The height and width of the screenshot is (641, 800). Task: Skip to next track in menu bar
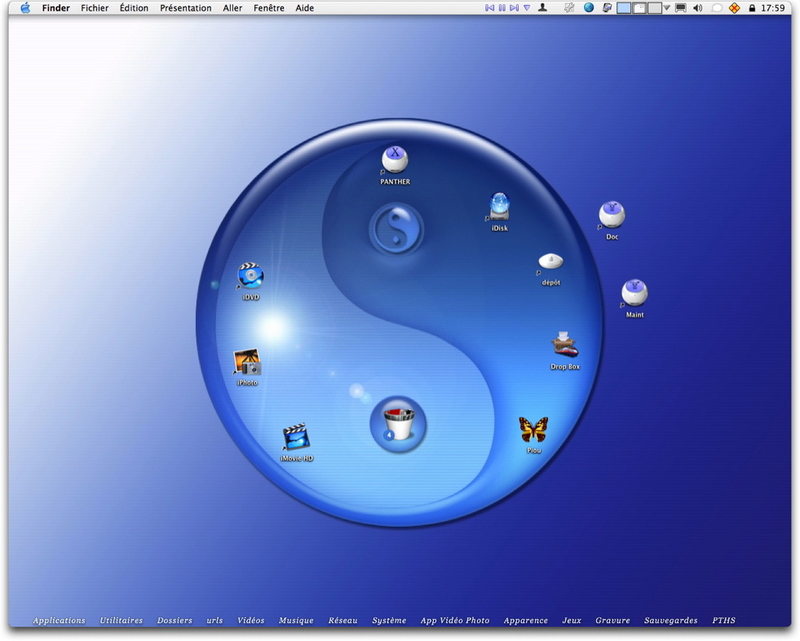(x=514, y=8)
